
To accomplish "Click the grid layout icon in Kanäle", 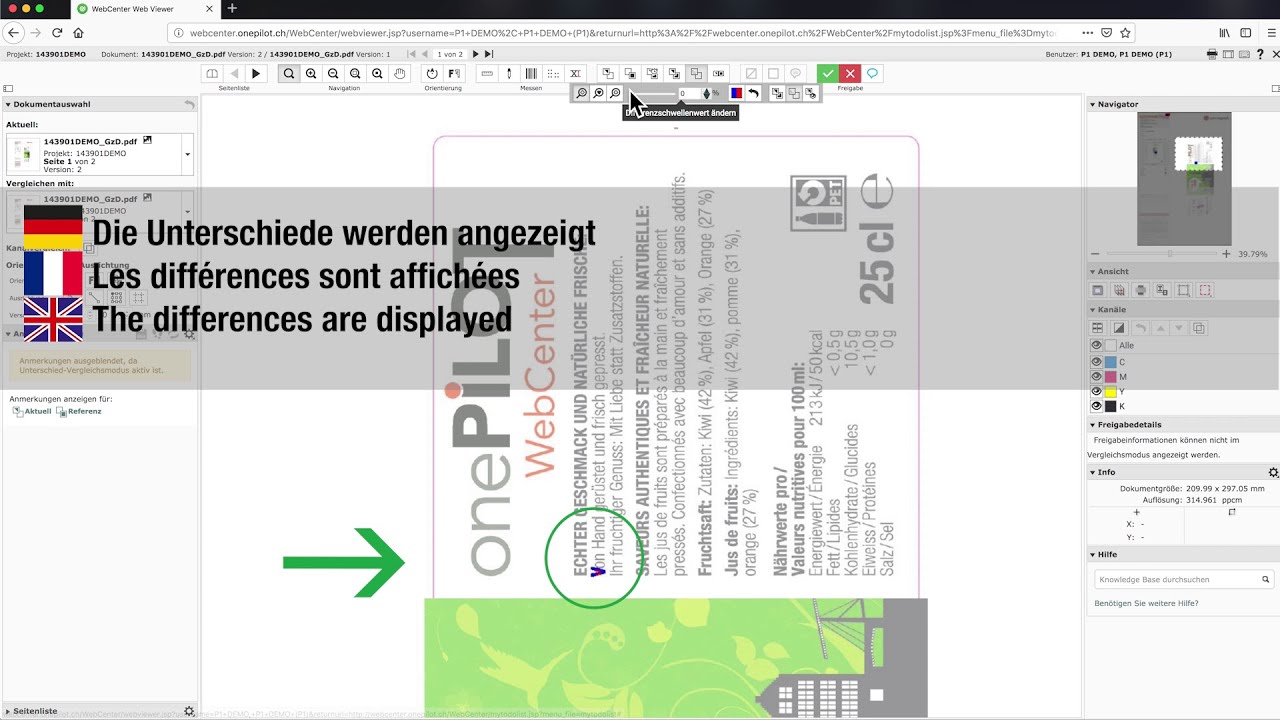I will [x=1097, y=328].
